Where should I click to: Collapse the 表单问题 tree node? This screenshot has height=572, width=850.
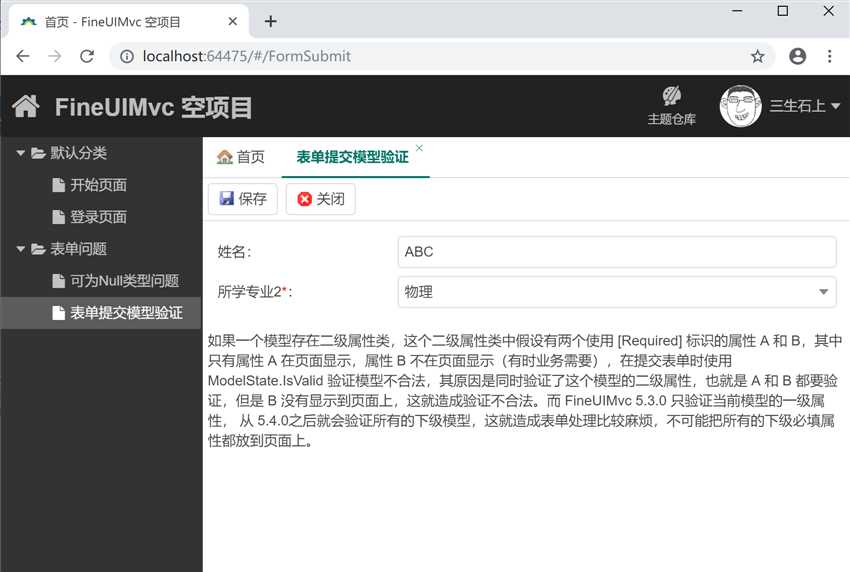point(21,249)
